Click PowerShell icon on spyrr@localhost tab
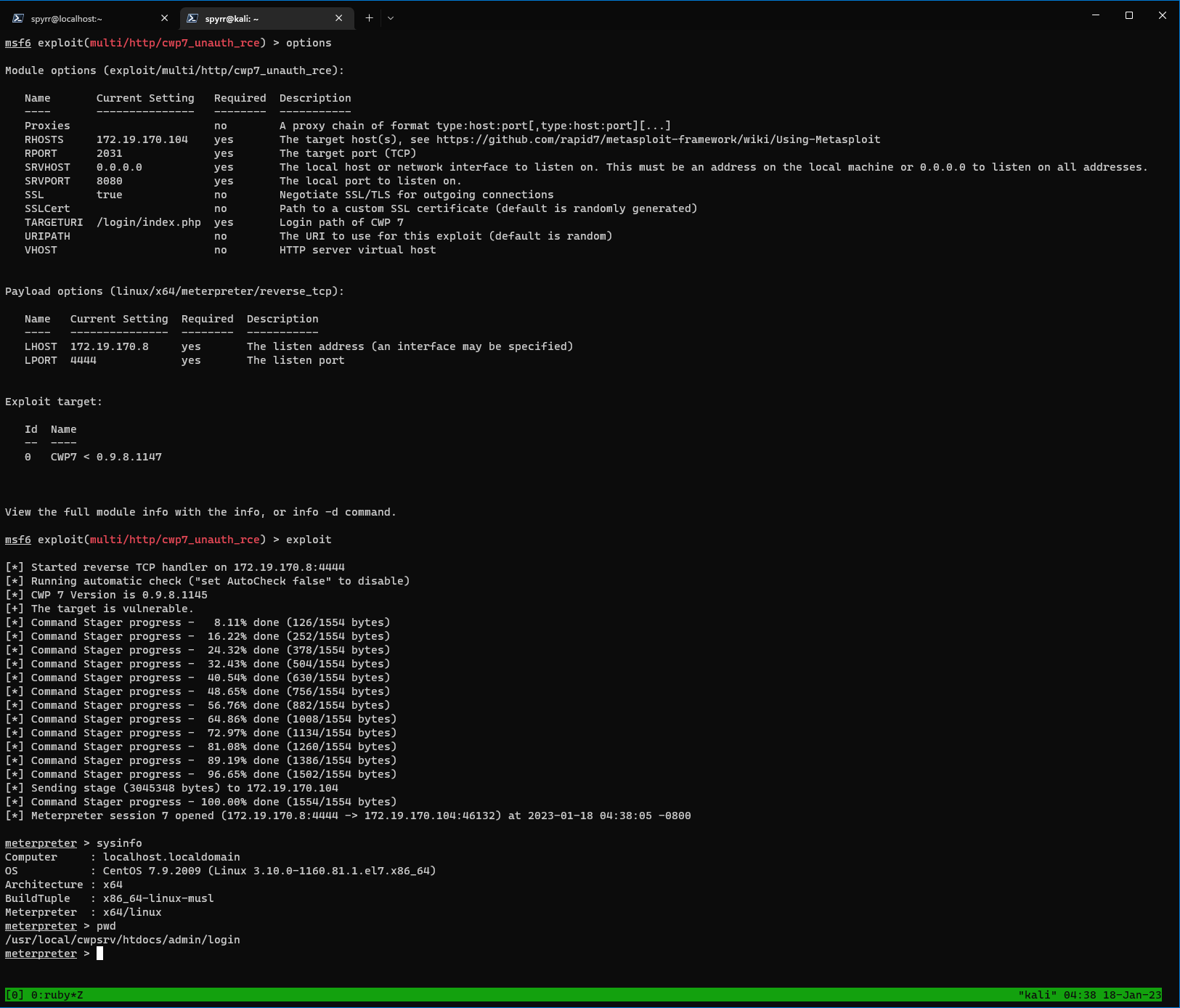1180x1008 pixels. (x=18, y=18)
